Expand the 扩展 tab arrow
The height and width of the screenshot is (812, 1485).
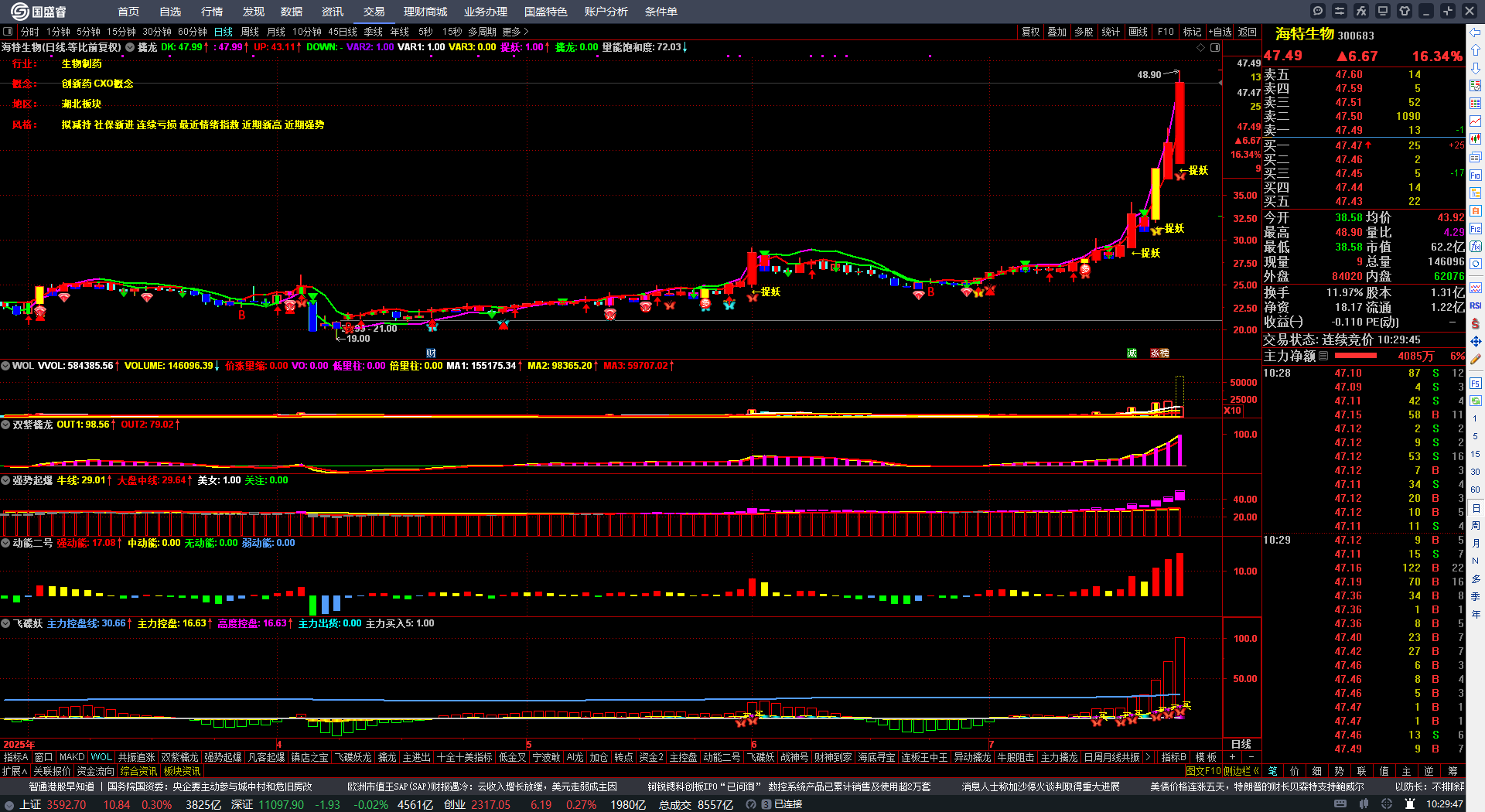click(15, 771)
